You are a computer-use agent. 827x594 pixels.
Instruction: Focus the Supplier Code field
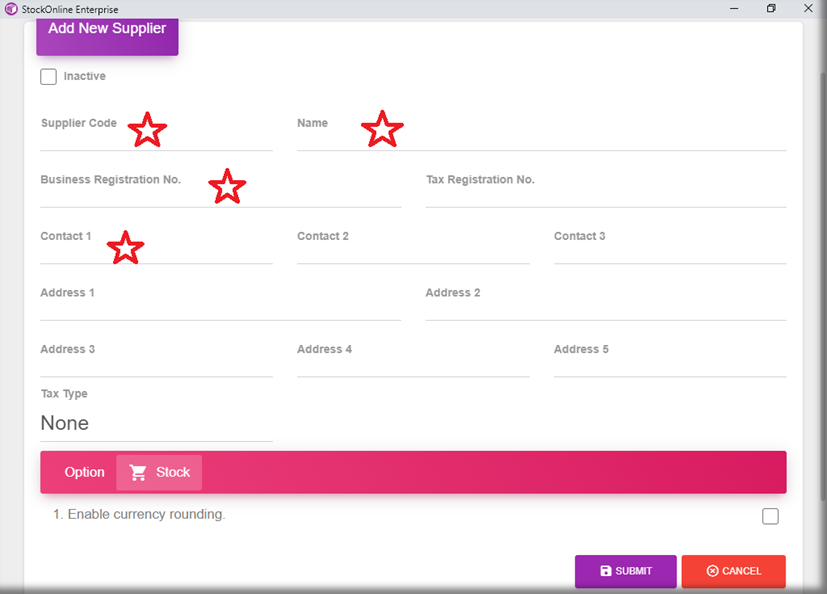click(155, 139)
